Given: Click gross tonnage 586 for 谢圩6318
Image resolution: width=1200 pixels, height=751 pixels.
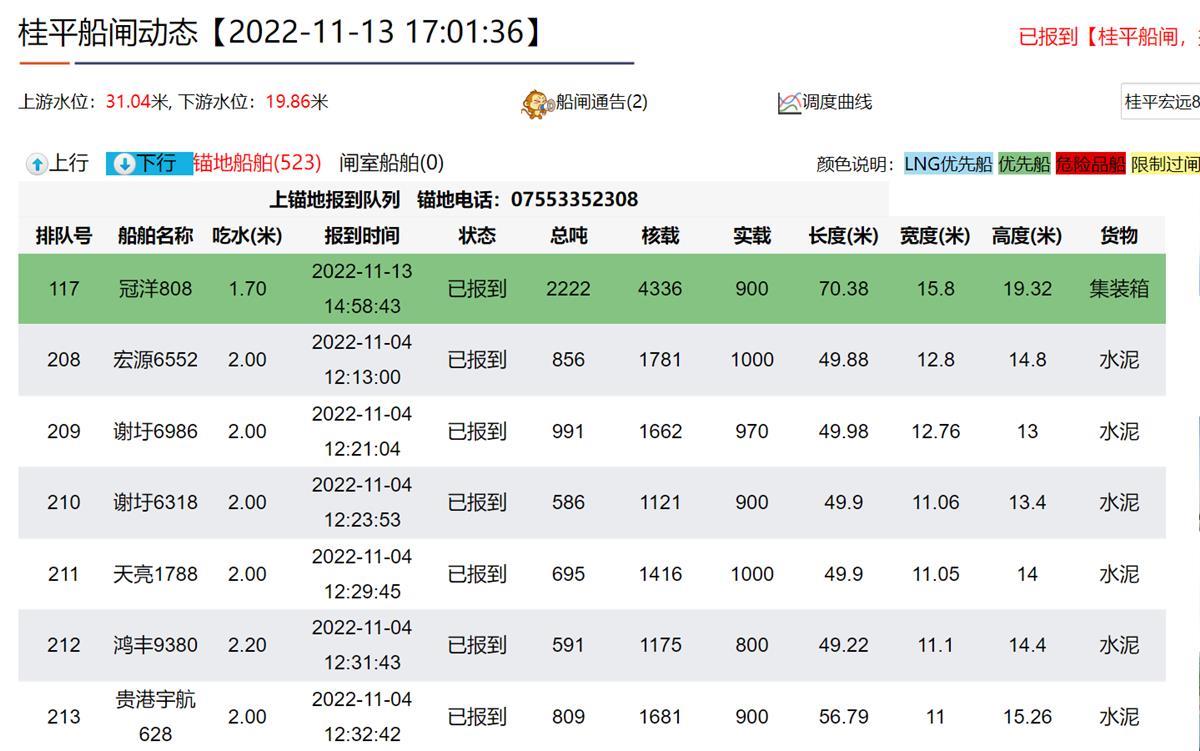Looking at the screenshot, I should pos(568,503).
